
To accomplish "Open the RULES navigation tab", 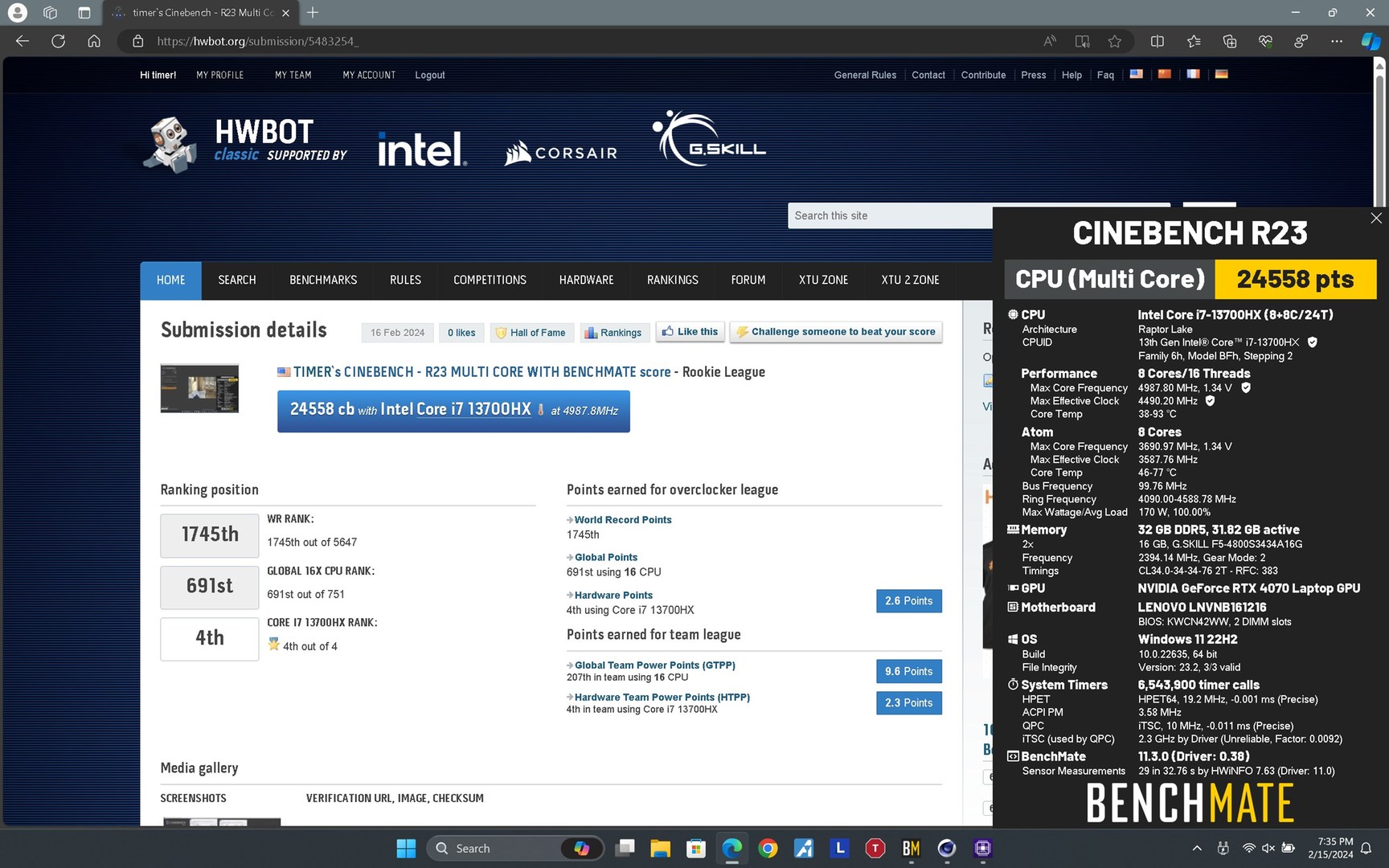I will (405, 280).
